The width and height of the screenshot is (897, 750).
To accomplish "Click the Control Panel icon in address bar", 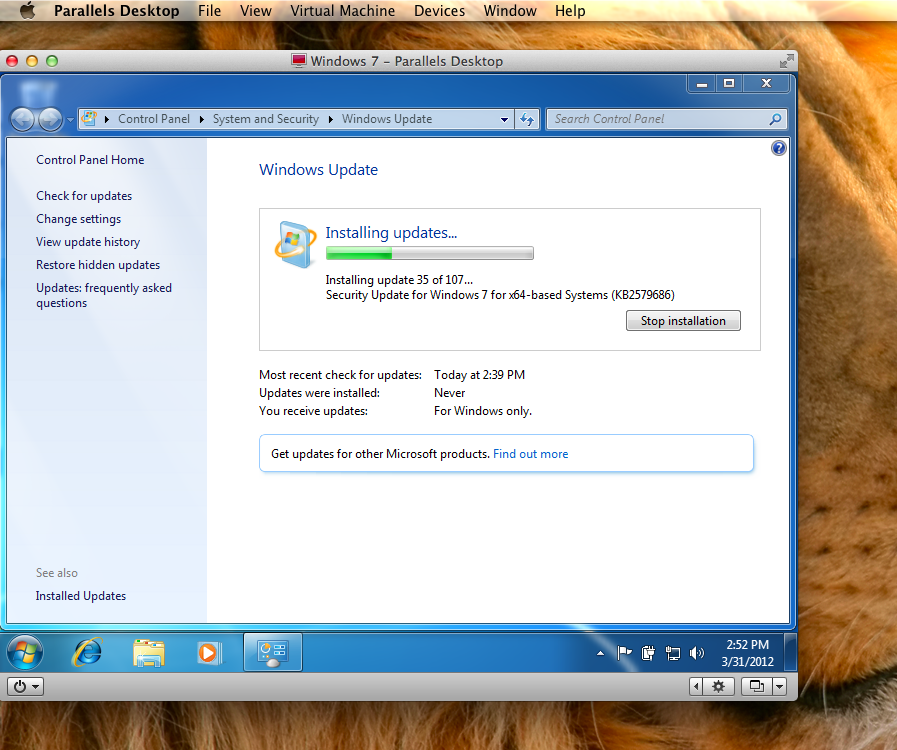I will pyautogui.click(x=89, y=118).
